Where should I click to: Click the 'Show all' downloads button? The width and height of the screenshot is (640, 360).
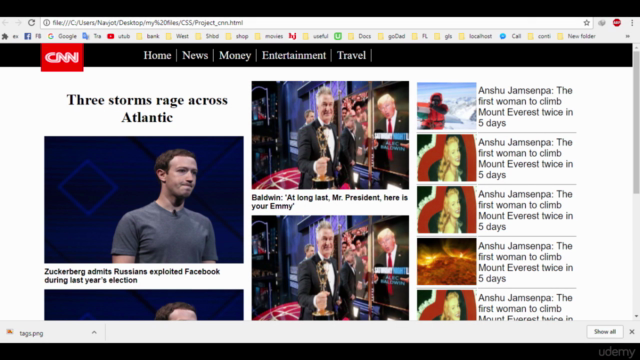[x=605, y=332]
